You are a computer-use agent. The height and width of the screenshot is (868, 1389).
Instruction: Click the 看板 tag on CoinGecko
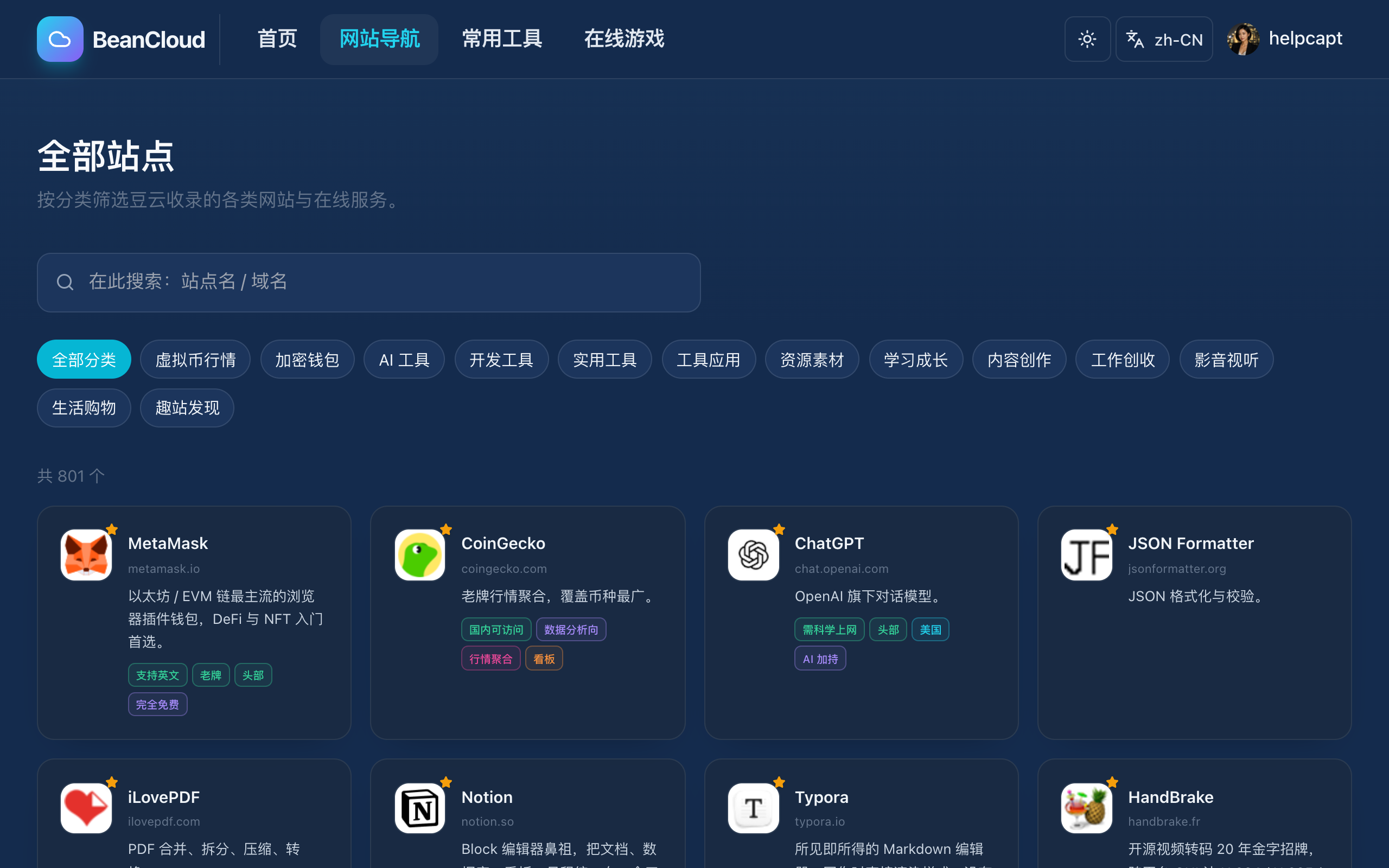pos(544,659)
